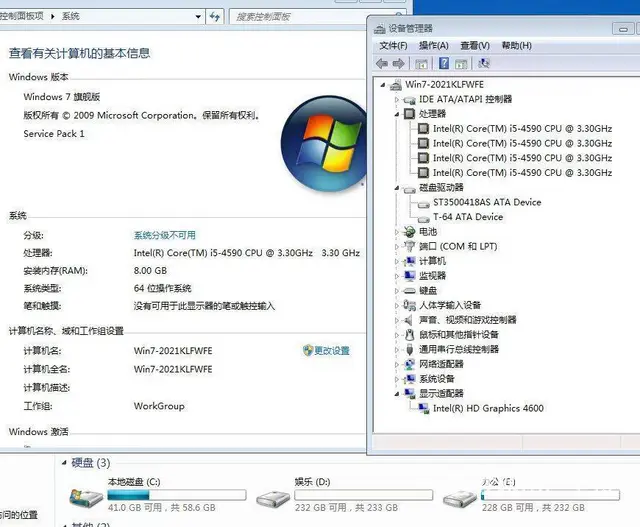Expand the 网络适配器 node
Screen dimensions: 640x527
coord(396,364)
